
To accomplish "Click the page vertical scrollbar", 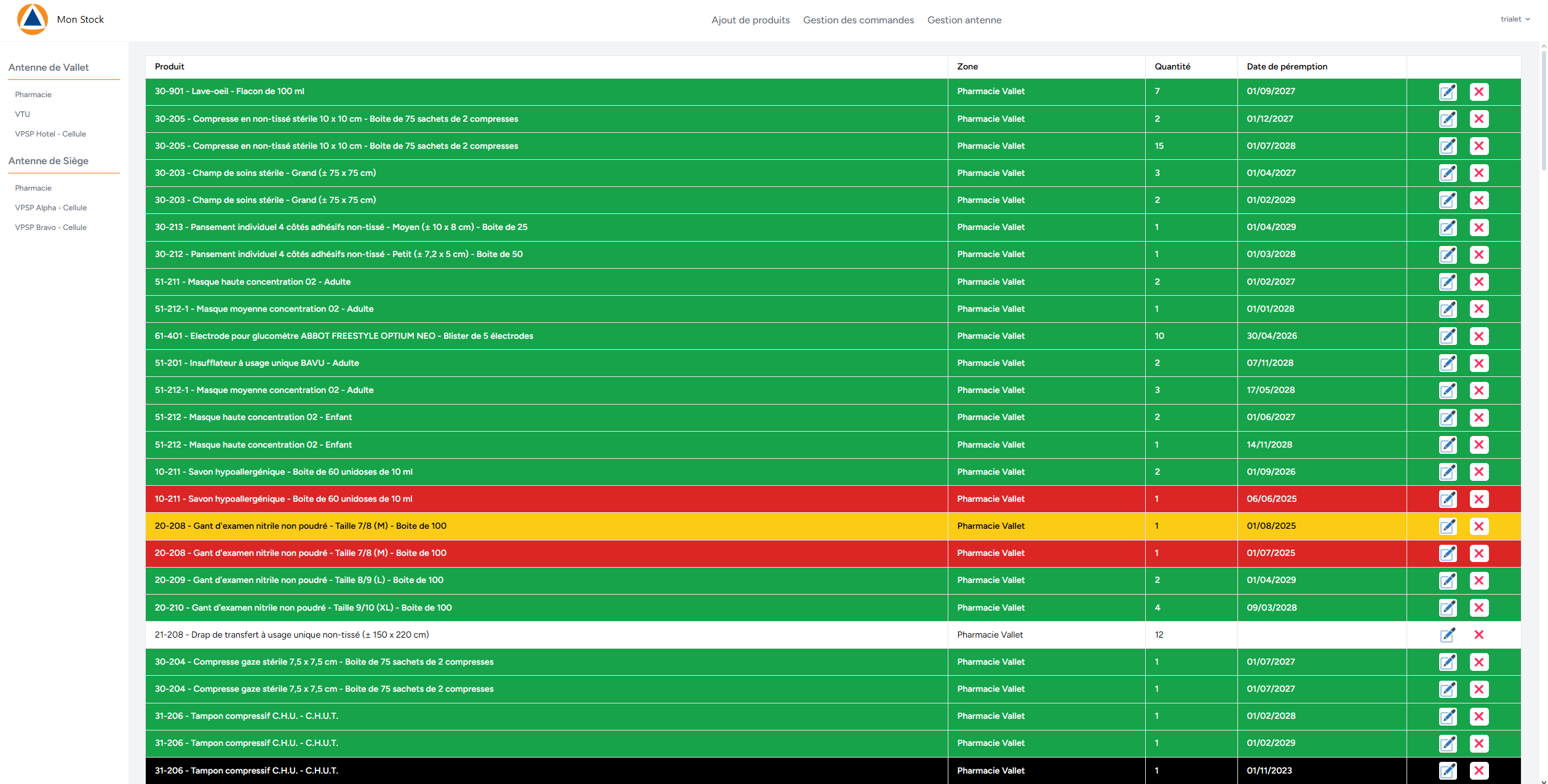I will 1544,111.
